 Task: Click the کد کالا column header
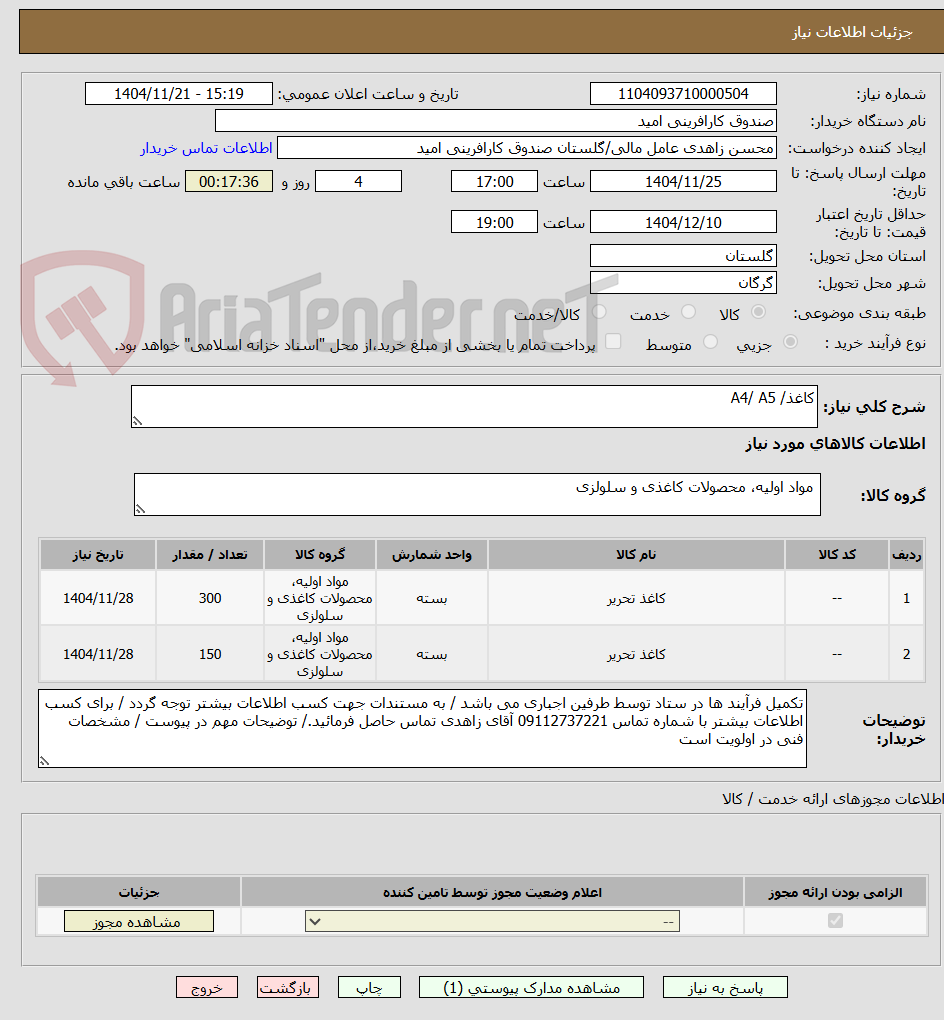pyautogui.click(x=837, y=555)
